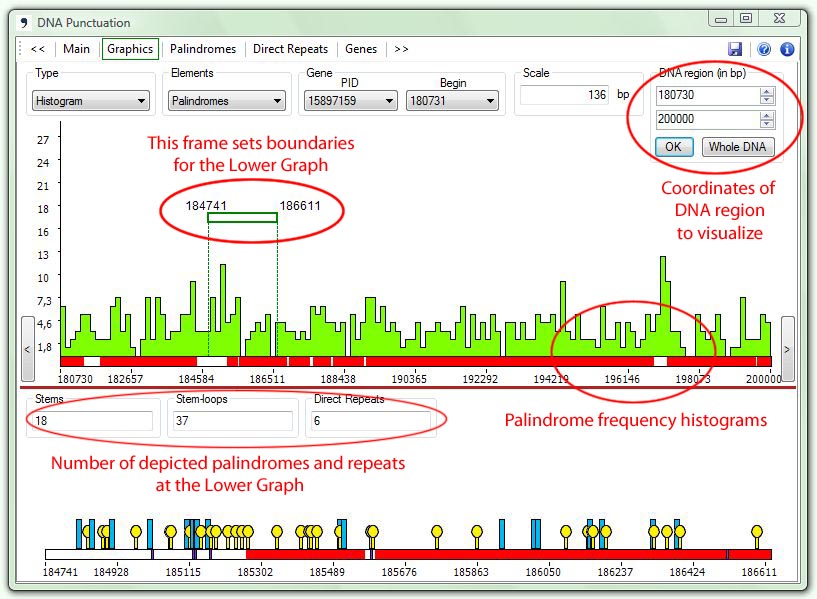Open the Direct Repeats tab
Screen dimensions: 817x599
tap(290, 49)
